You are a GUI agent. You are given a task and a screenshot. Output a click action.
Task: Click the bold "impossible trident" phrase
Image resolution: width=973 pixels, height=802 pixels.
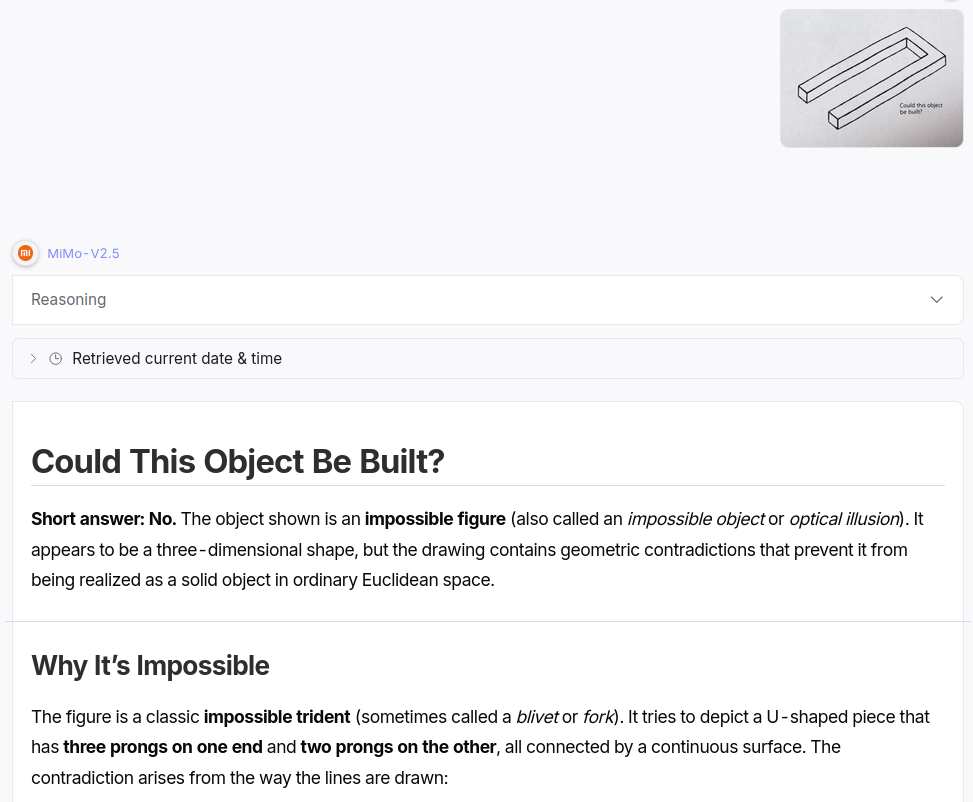coord(277,717)
